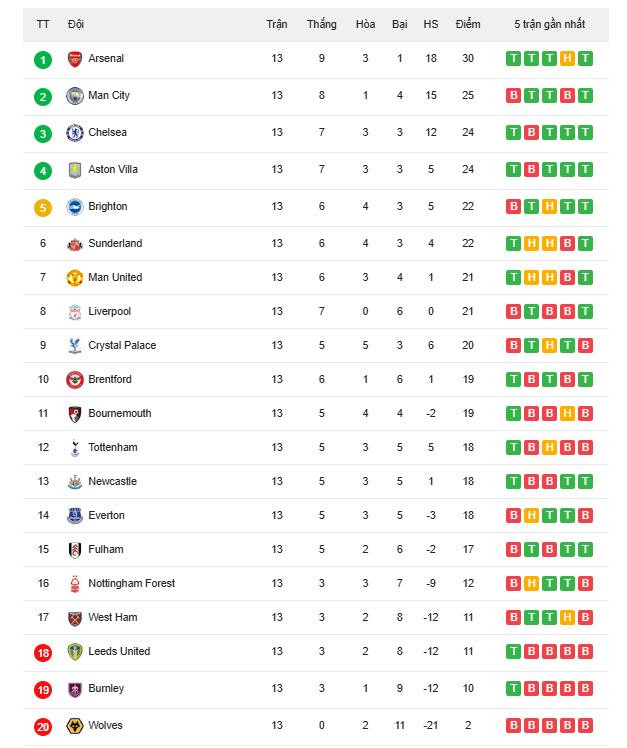The height and width of the screenshot is (748, 627).
Task: Open the Sunderland team name link
Action: tap(115, 243)
